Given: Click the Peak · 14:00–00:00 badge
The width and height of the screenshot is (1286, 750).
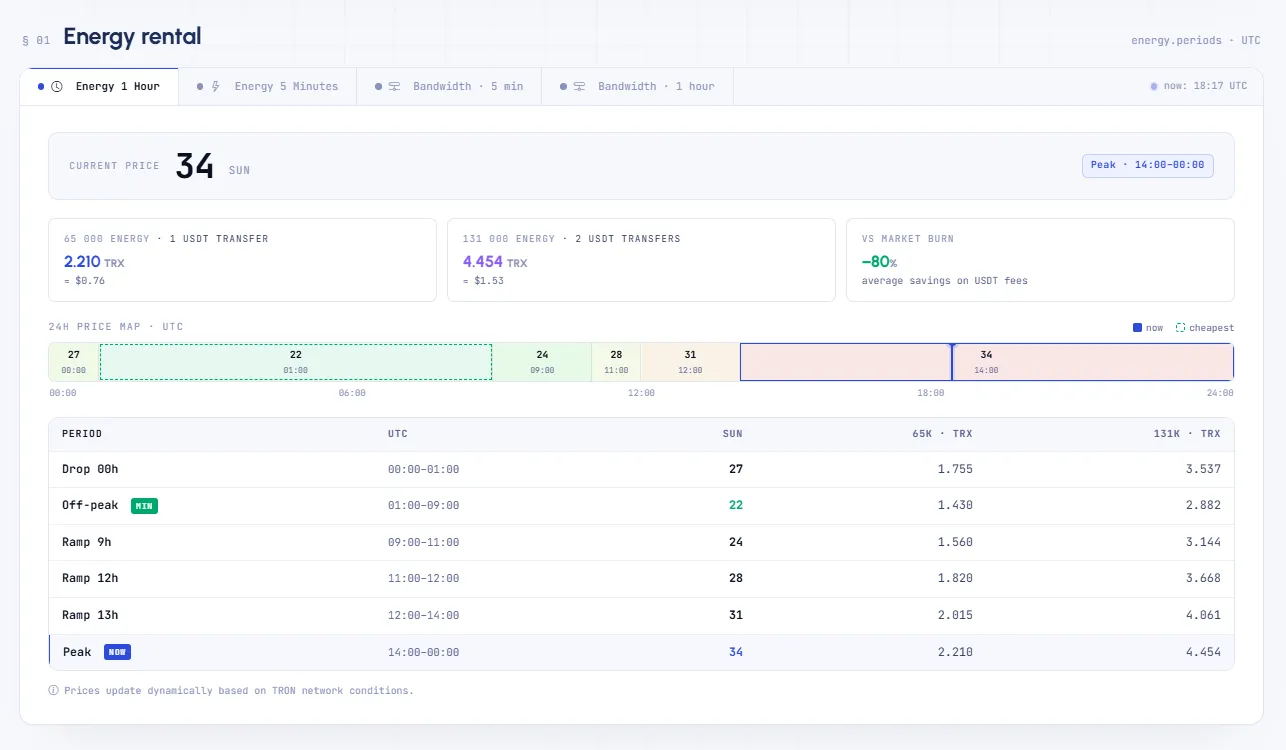Looking at the screenshot, I should [x=1148, y=165].
